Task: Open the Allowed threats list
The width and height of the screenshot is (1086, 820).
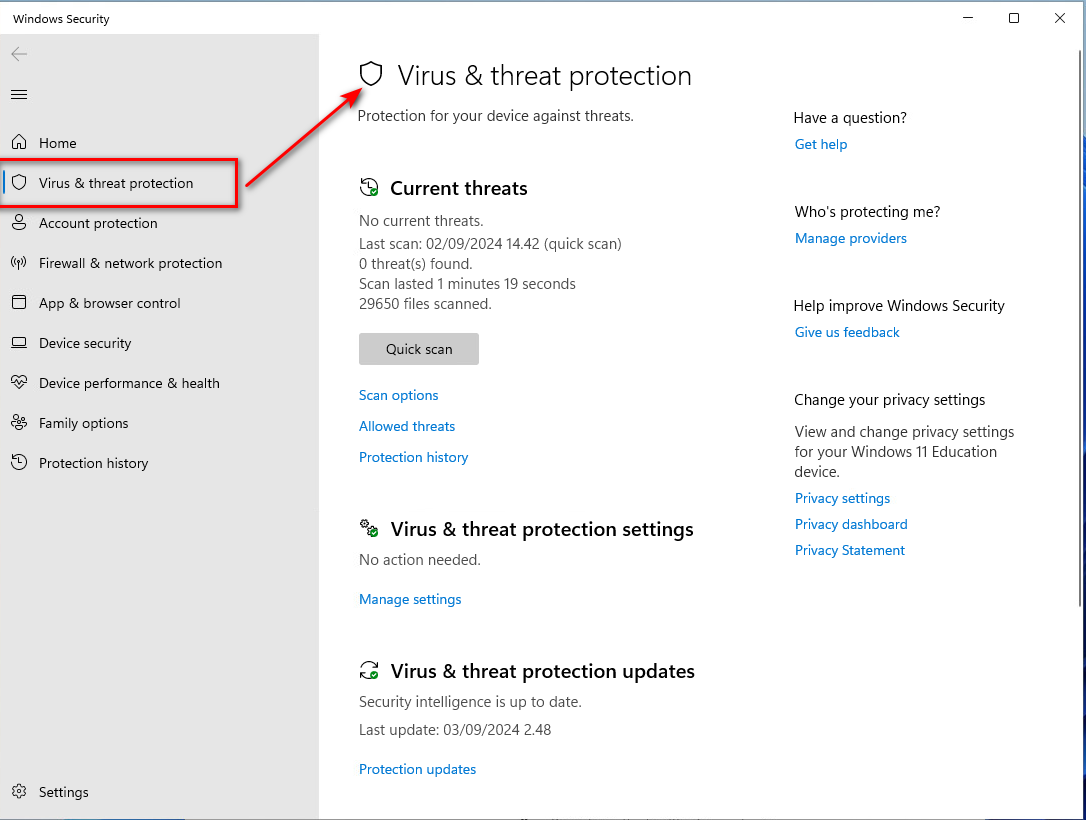Action: click(x=406, y=426)
